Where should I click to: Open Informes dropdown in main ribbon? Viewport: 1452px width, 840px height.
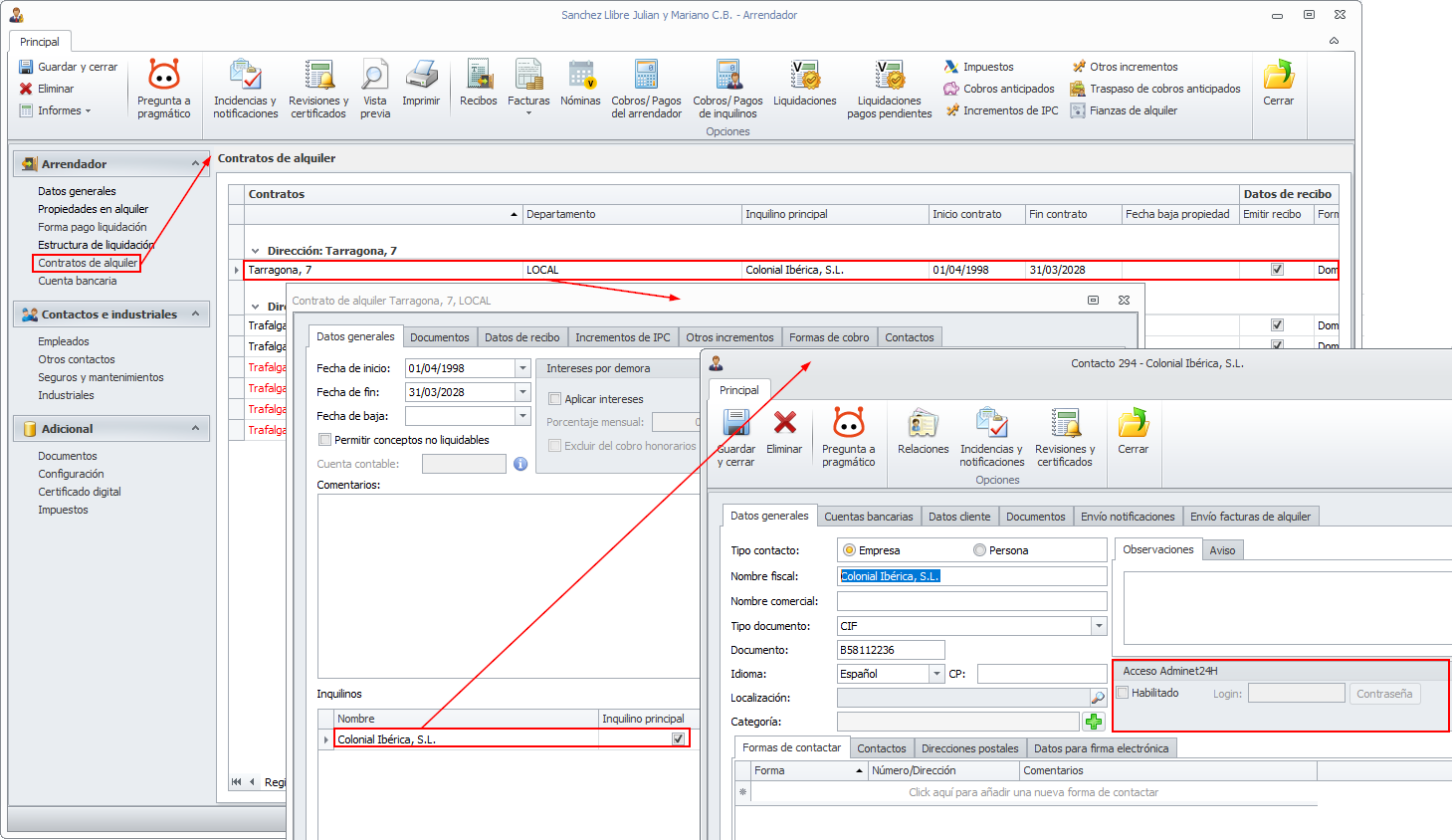(x=56, y=110)
